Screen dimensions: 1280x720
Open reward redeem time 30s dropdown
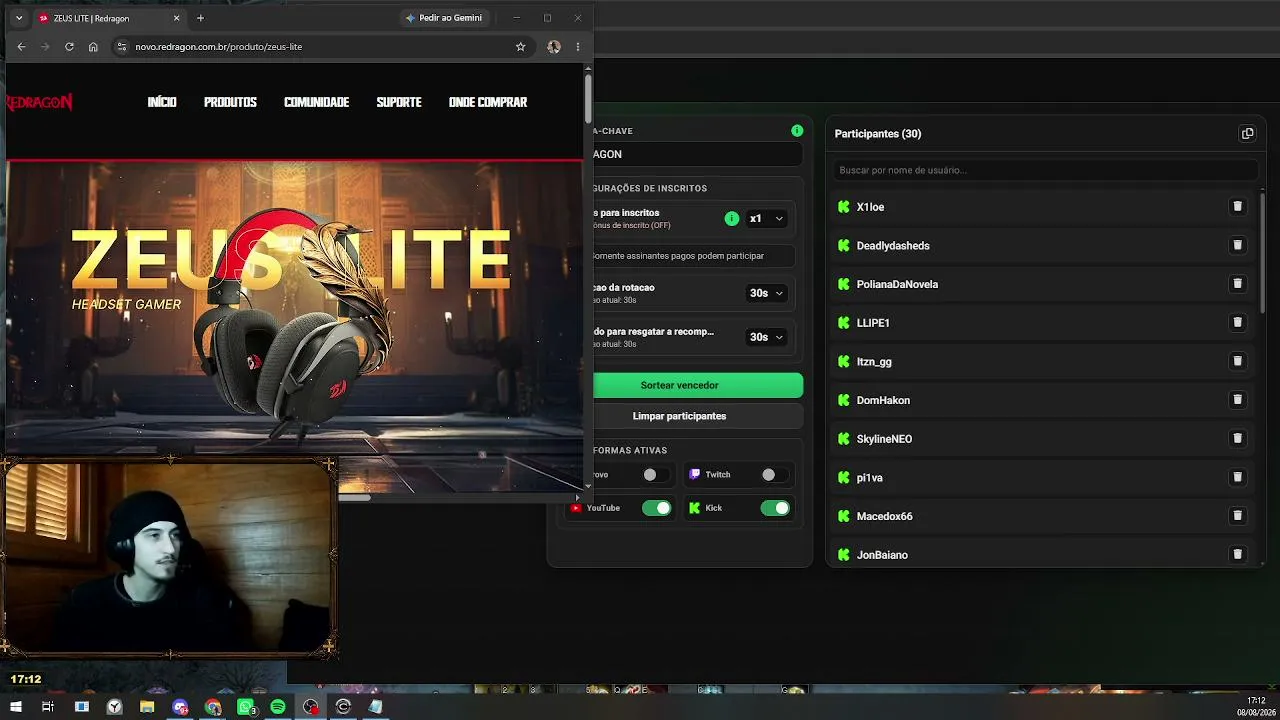[x=767, y=337]
